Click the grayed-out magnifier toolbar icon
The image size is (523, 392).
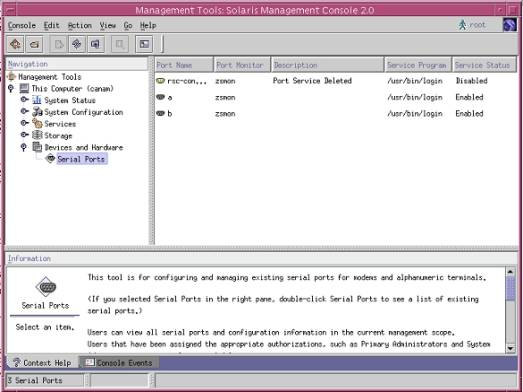click(120, 44)
